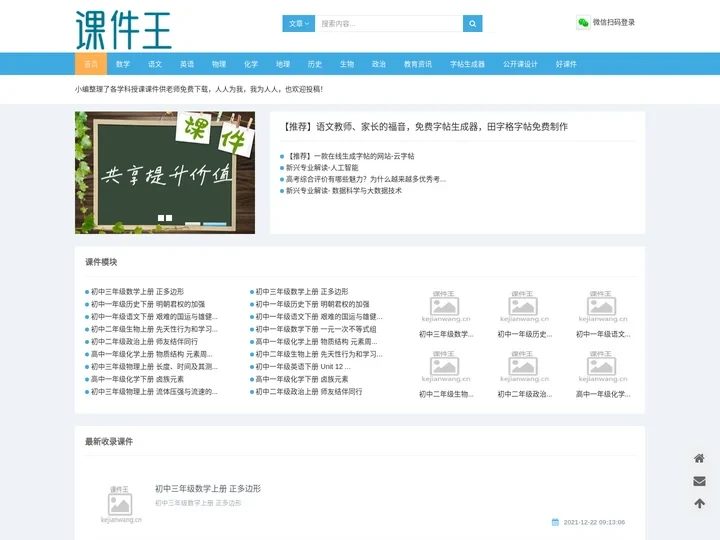720x540 pixels.
Task: Click thumbnail of latest courseware entry
Action: [121, 504]
